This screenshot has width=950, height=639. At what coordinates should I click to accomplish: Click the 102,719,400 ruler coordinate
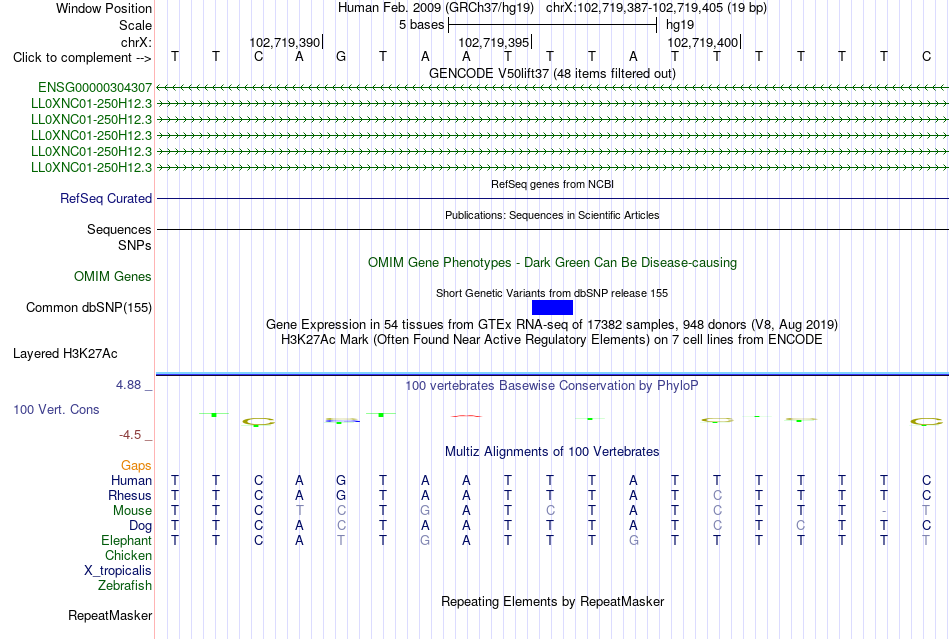pyautogui.click(x=702, y=42)
